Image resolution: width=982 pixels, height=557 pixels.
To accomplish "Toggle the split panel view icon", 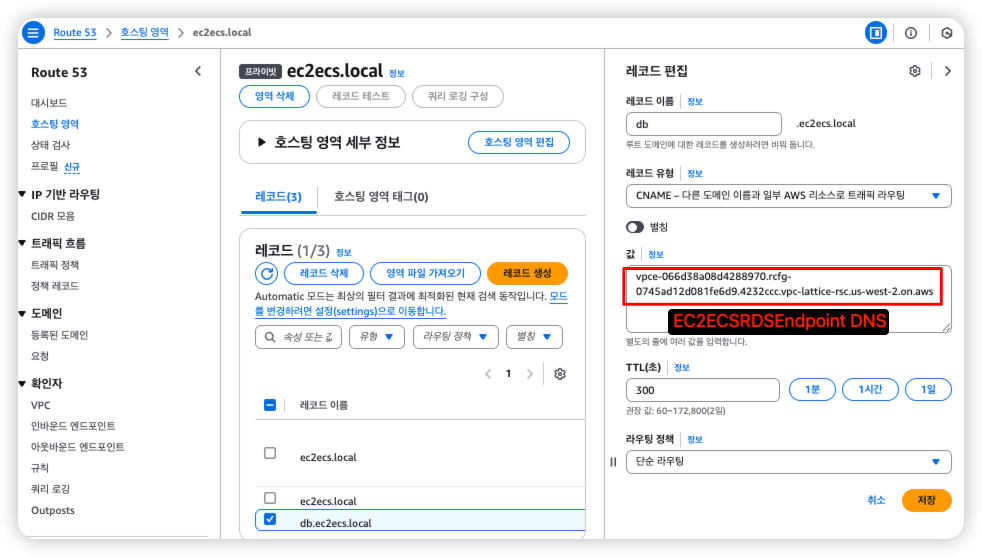I will (876, 33).
